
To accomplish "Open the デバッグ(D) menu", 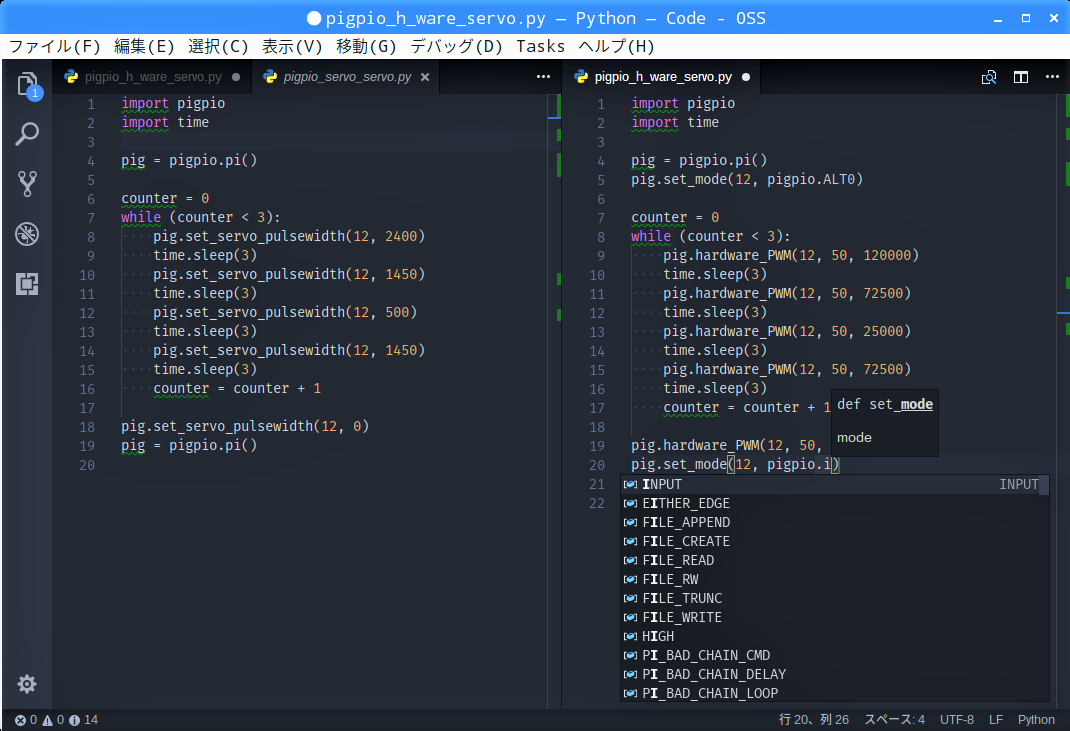I will tap(457, 46).
